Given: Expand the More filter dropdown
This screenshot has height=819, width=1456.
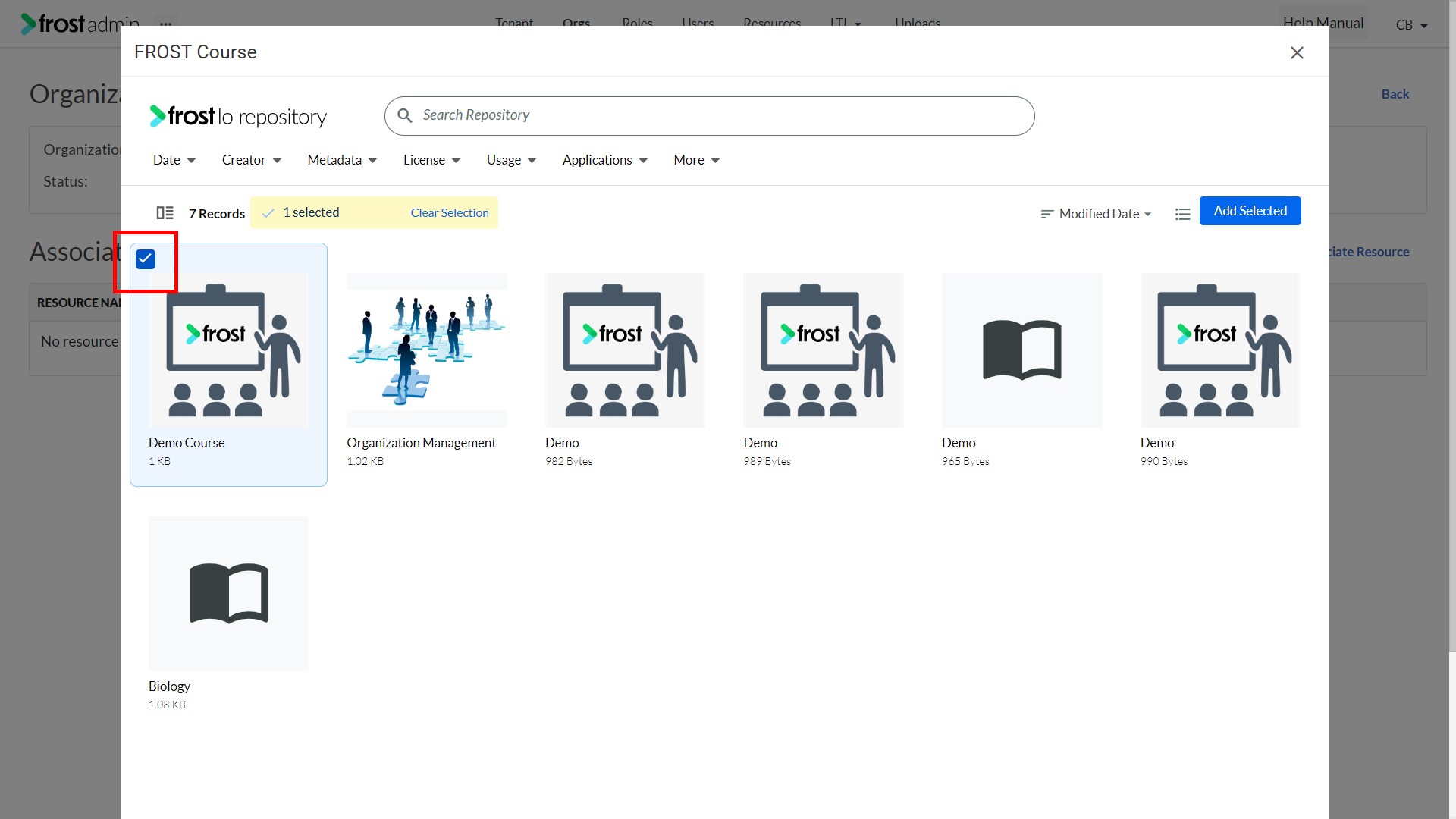Looking at the screenshot, I should (696, 160).
